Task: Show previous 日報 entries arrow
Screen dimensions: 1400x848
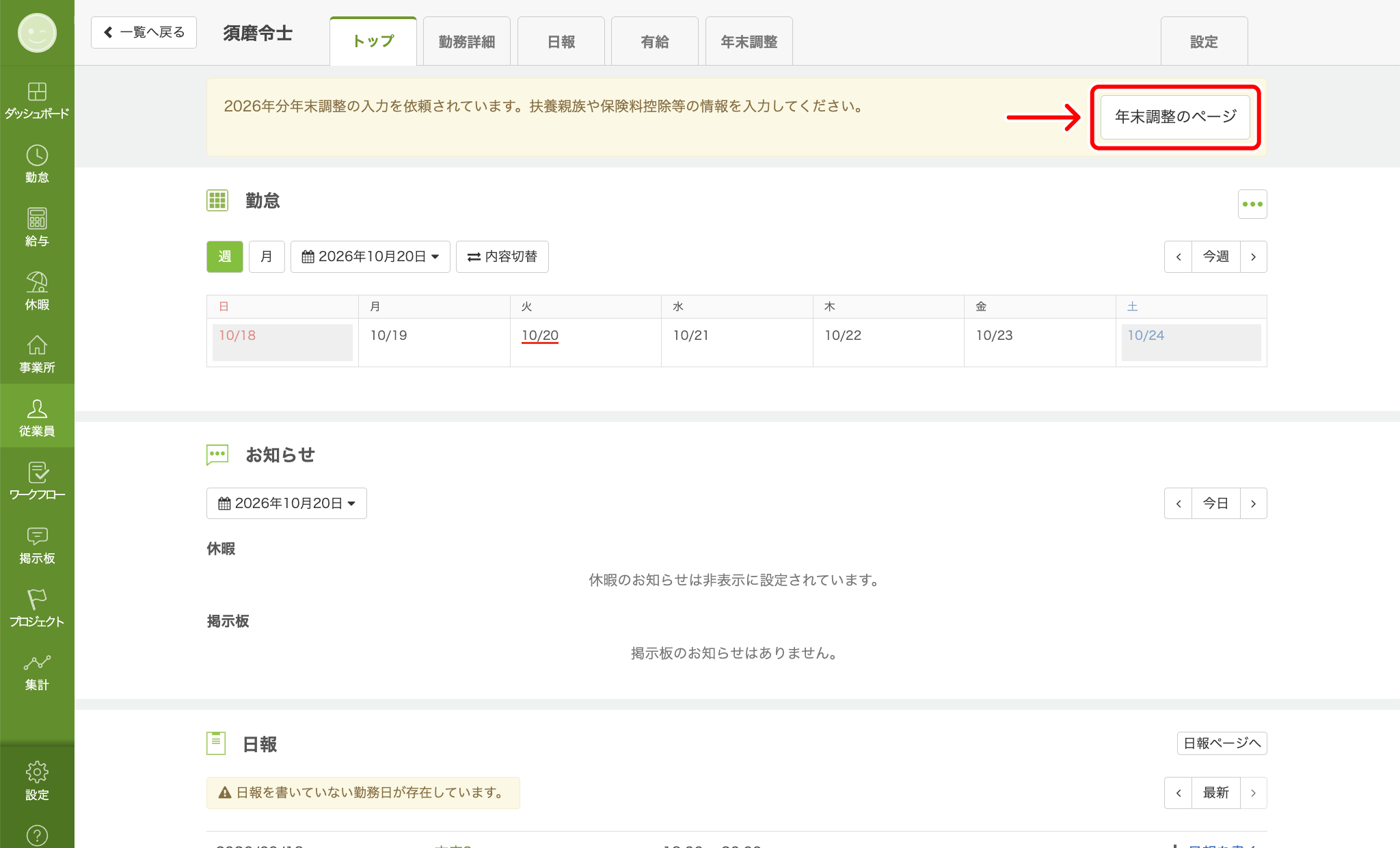Action: coord(1178,793)
